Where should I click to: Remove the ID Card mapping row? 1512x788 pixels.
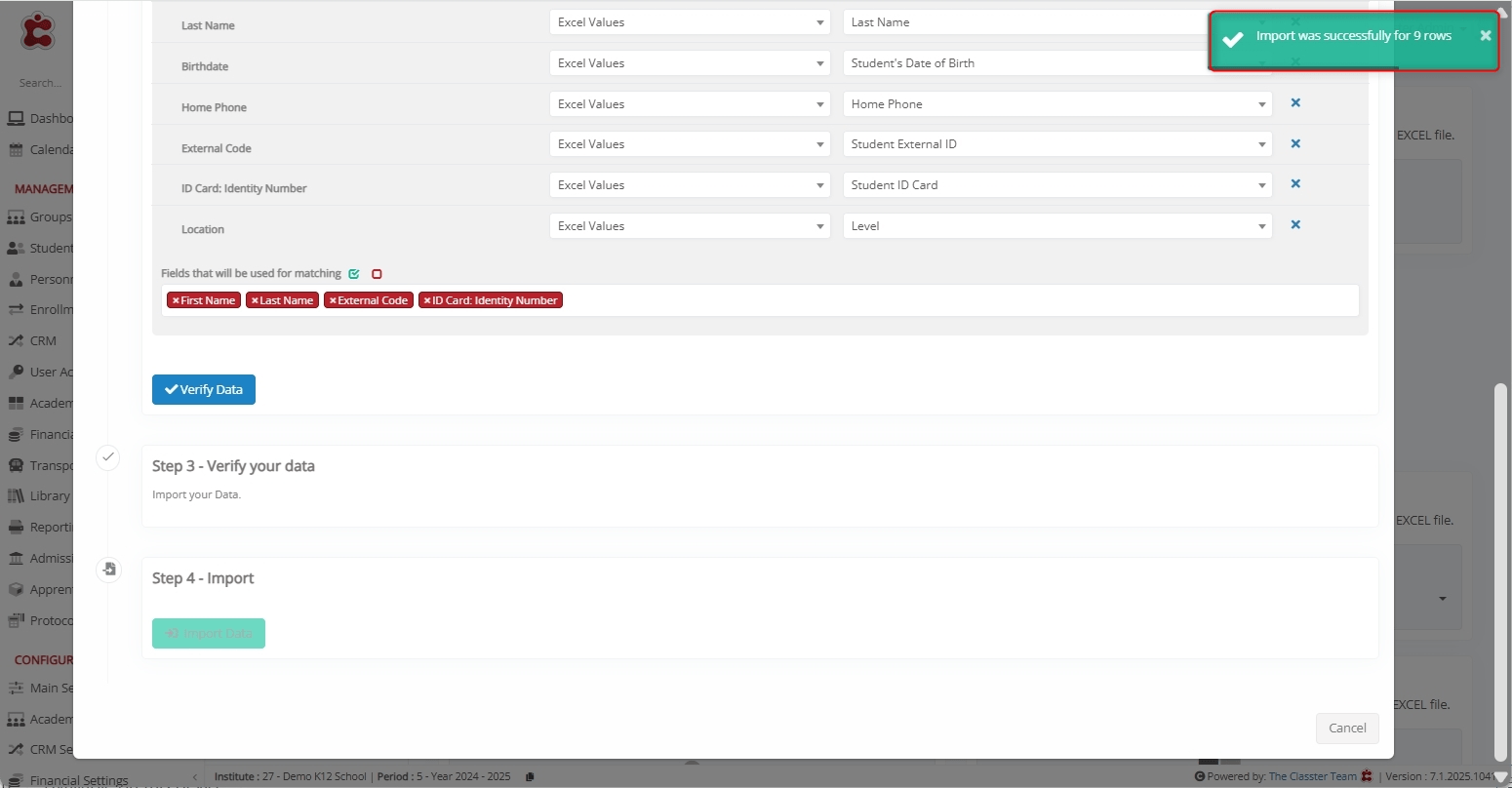click(1295, 183)
